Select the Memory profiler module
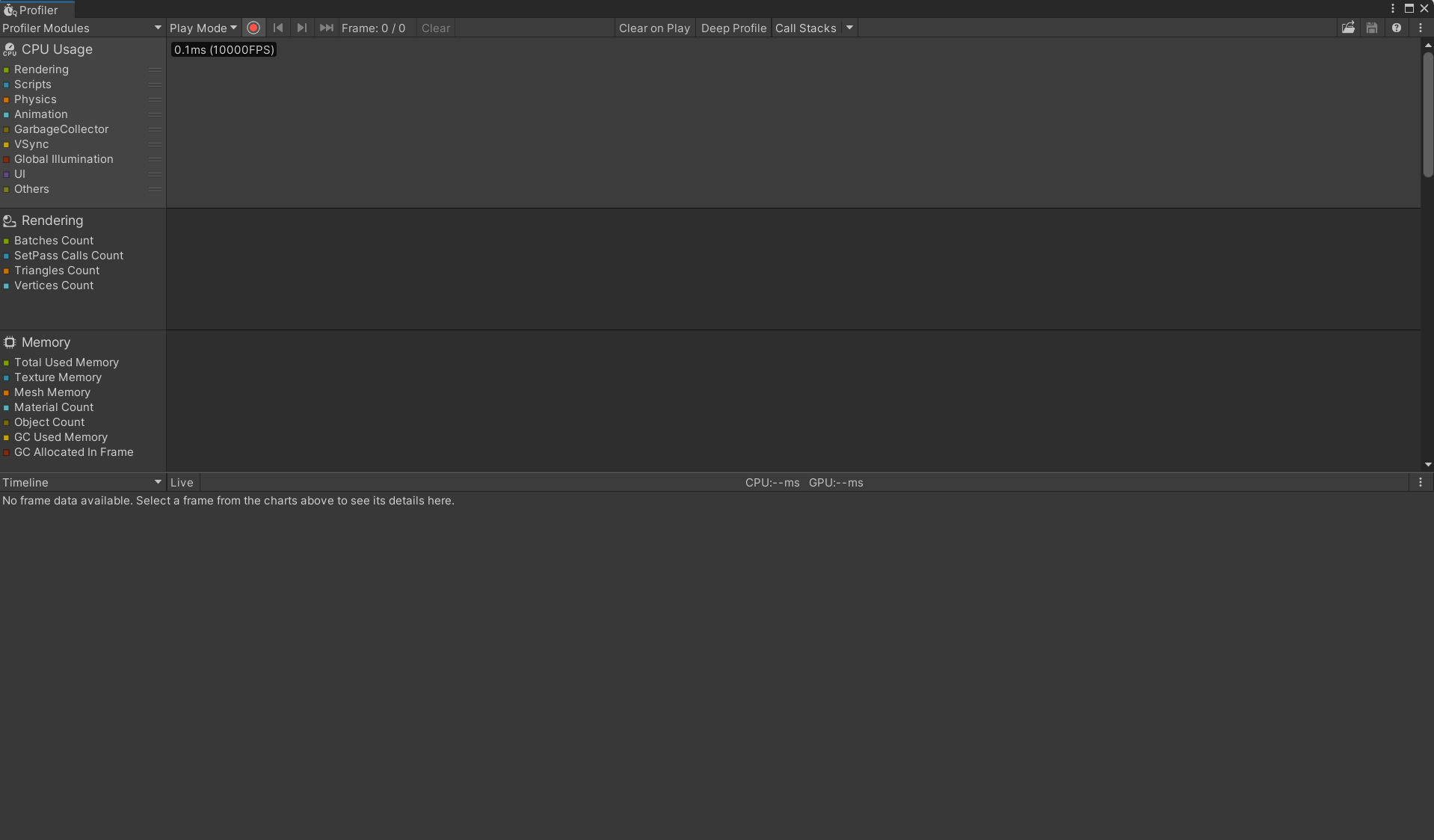Image resolution: width=1434 pixels, height=840 pixels. click(x=46, y=342)
